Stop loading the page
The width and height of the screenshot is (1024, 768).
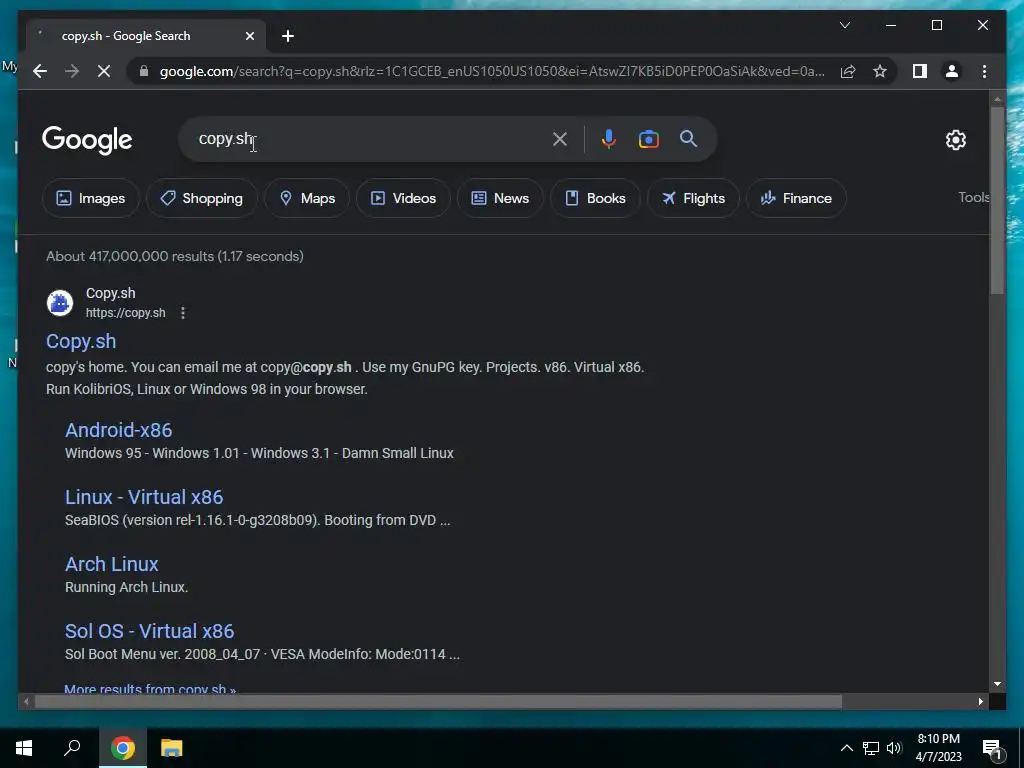pos(104,71)
